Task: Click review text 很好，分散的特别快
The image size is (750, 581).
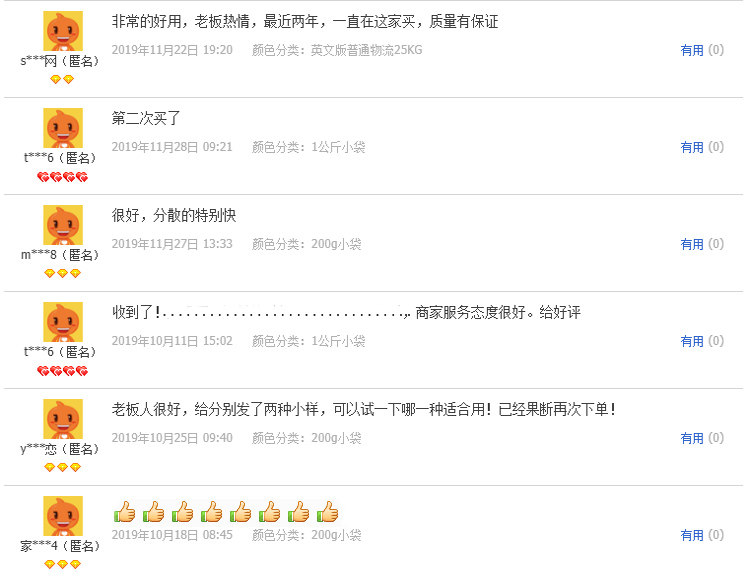Action: click(x=174, y=216)
